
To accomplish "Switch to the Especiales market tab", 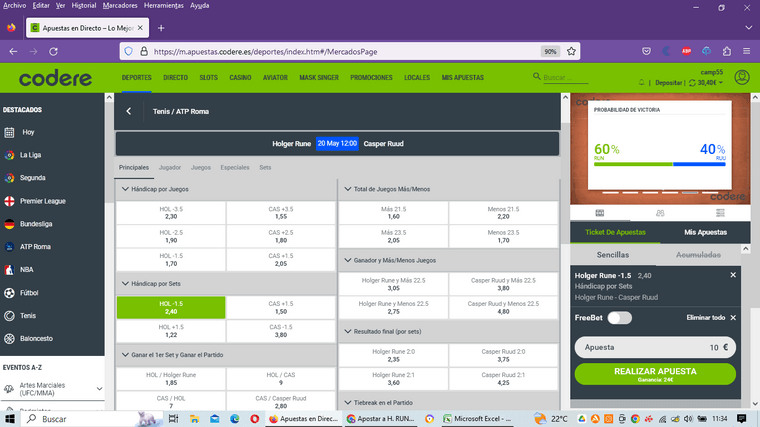I will point(235,168).
